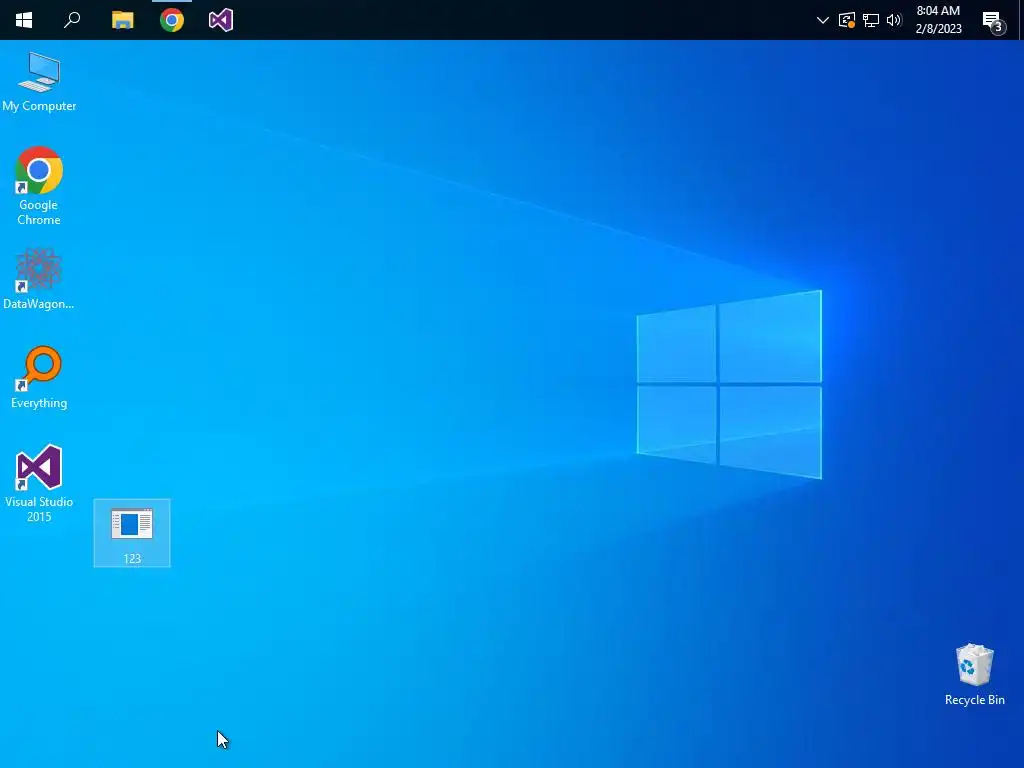Select the Everything search shortcut
Screen dimensions: 1024x768
(39, 377)
